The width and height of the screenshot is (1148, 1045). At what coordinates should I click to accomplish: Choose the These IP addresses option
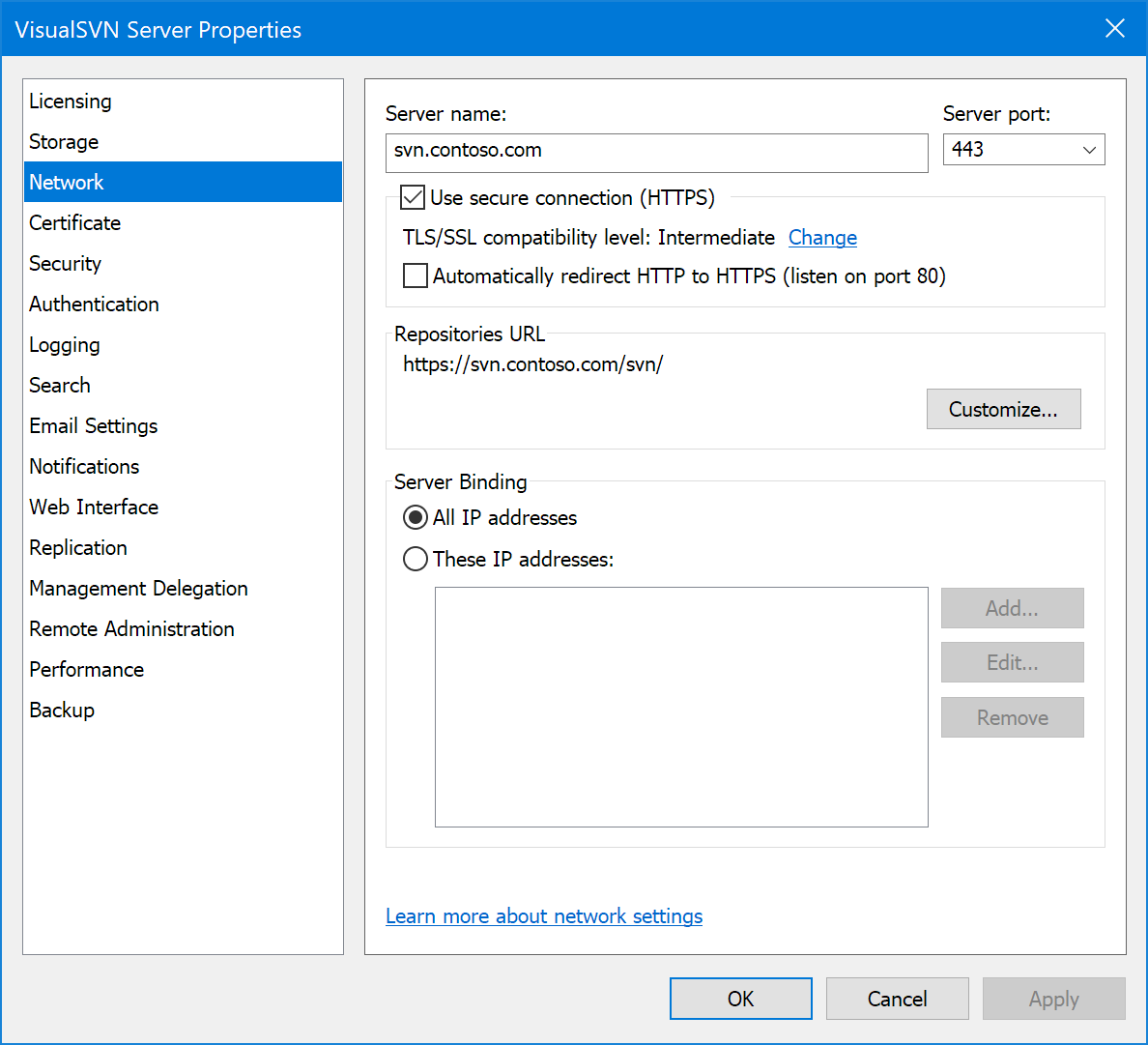416,560
